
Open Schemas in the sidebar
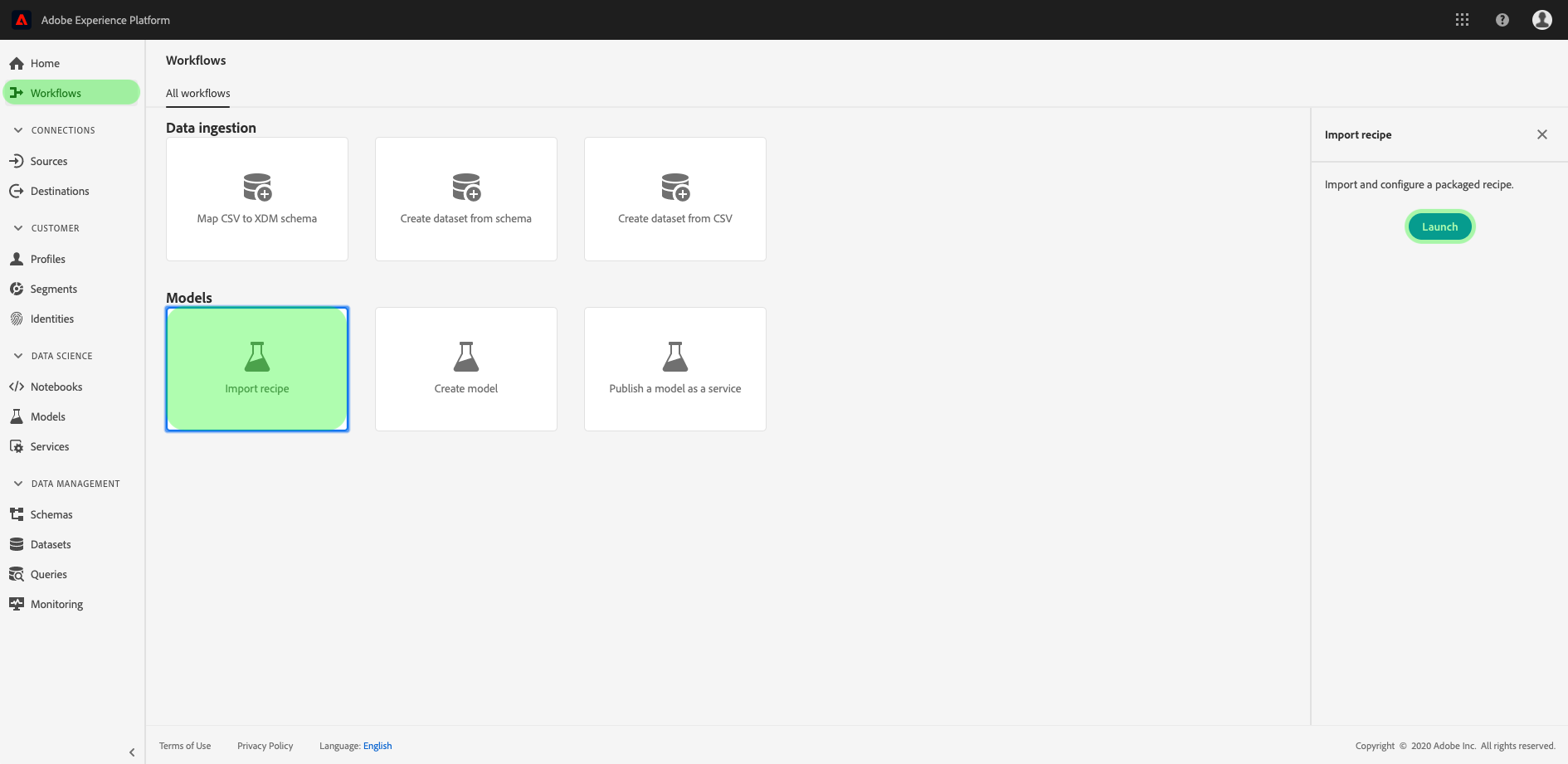[x=51, y=514]
